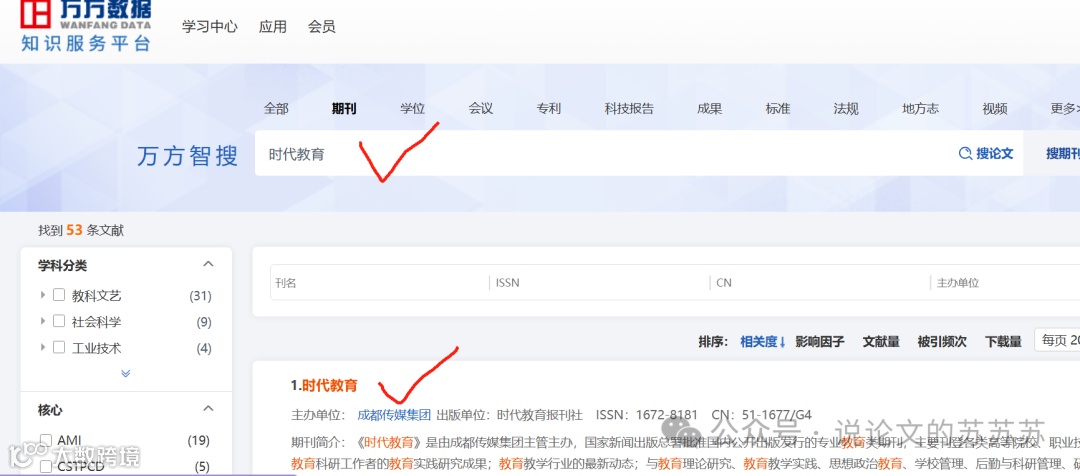Open the 学习中心 menu

coord(209,27)
